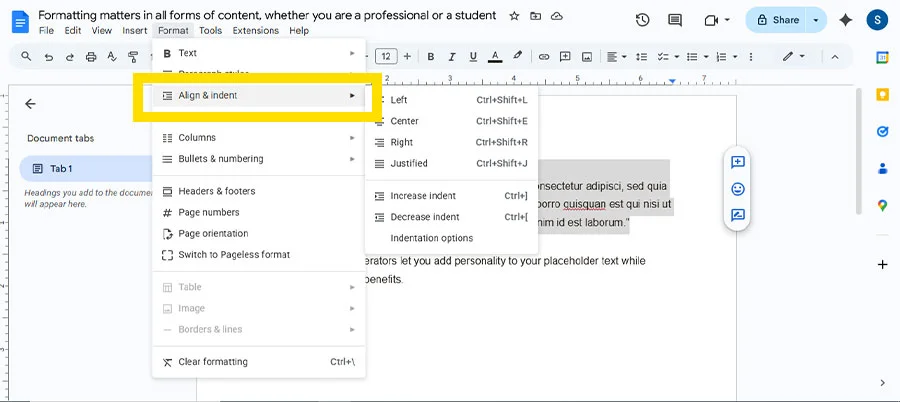
Task: Click the add comment floating button
Action: pos(738,162)
